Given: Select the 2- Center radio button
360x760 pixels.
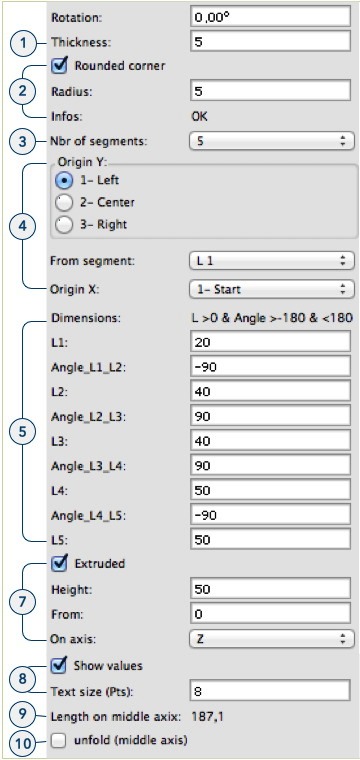Looking at the screenshot, I should (x=63, y=203).
